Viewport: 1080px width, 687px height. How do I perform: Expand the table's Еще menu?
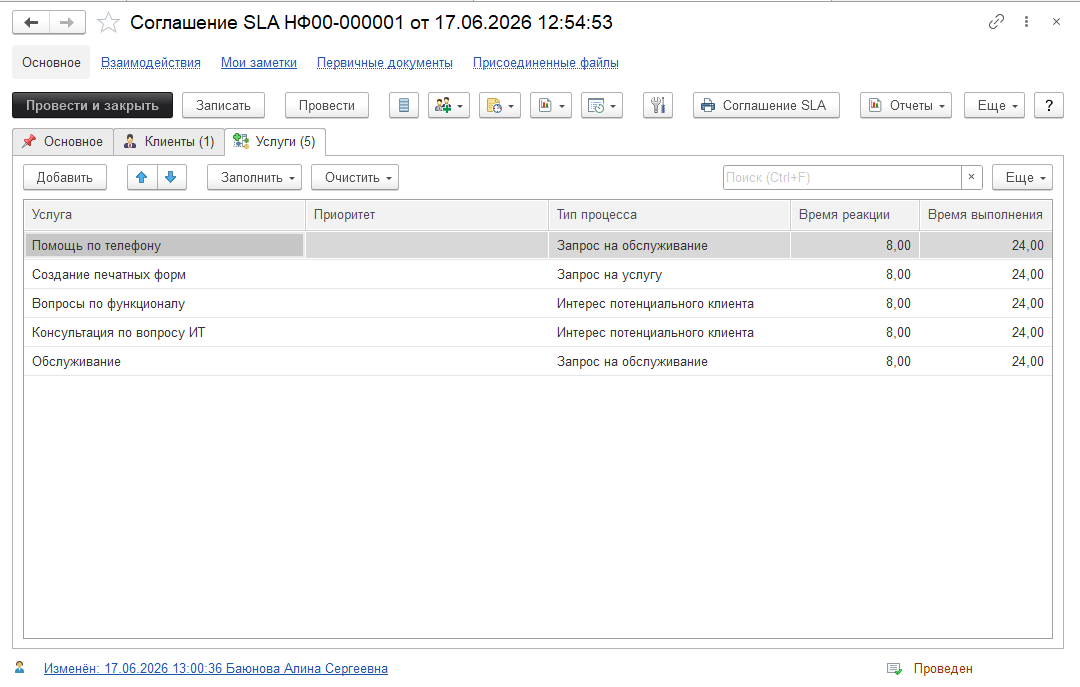click(x=1022, y=177)
